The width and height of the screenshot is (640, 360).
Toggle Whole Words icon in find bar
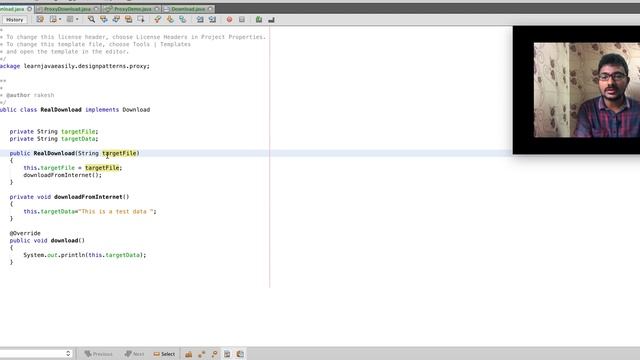click(x=202, y=354)
